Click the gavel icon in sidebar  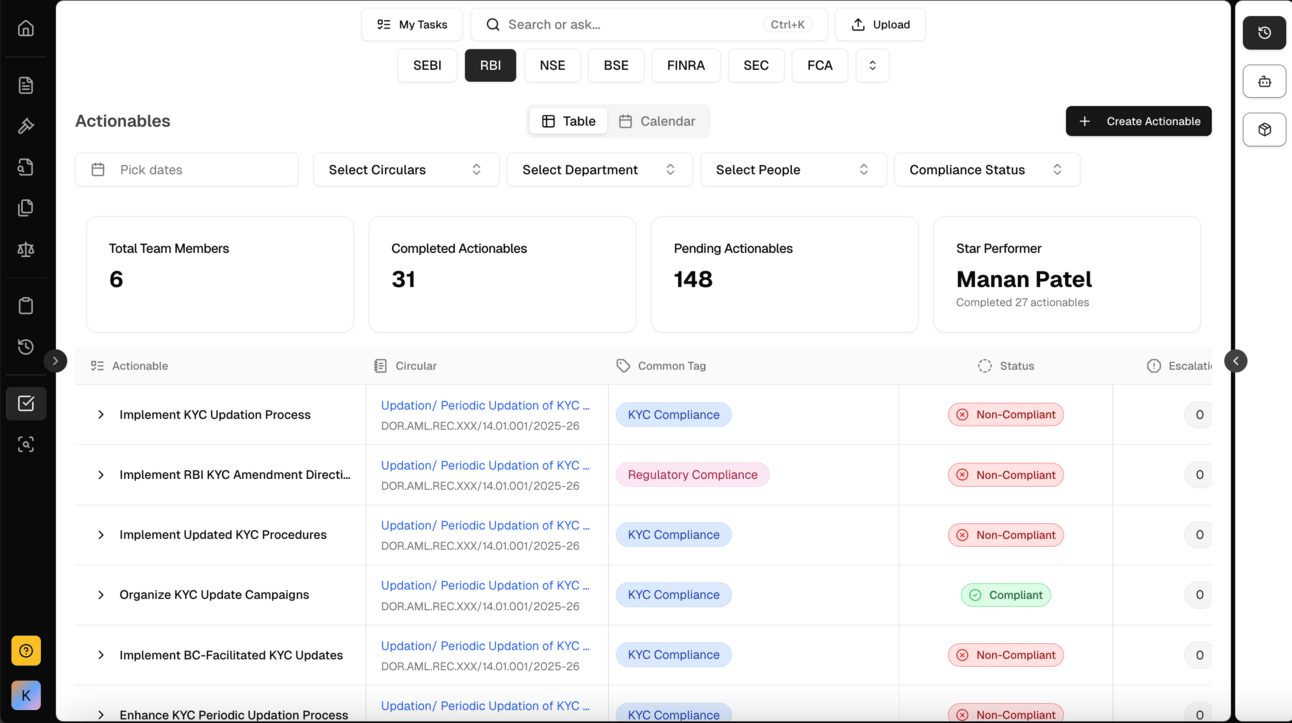point(26,126)
